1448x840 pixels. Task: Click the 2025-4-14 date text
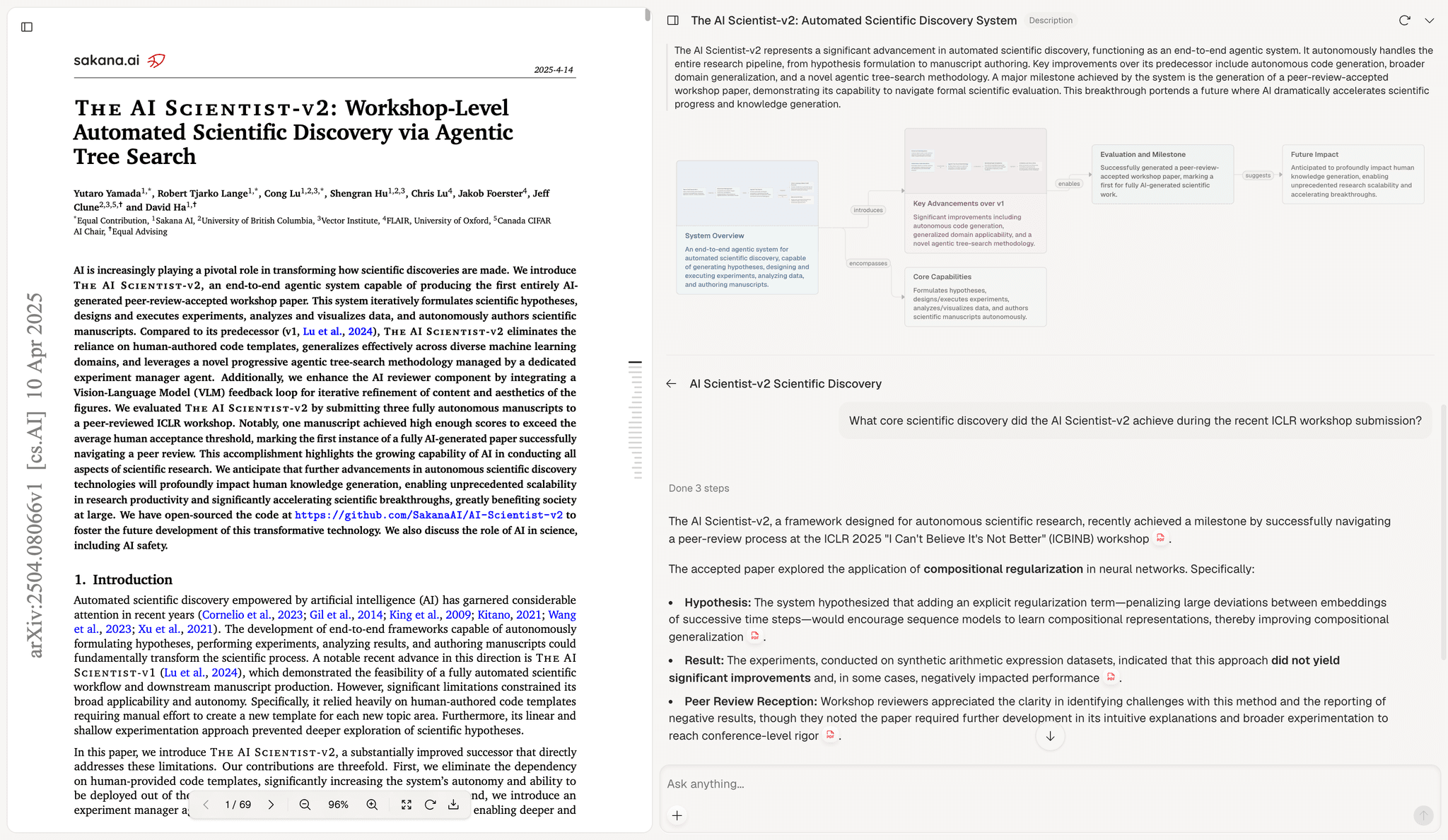click(x=554, y=69)
